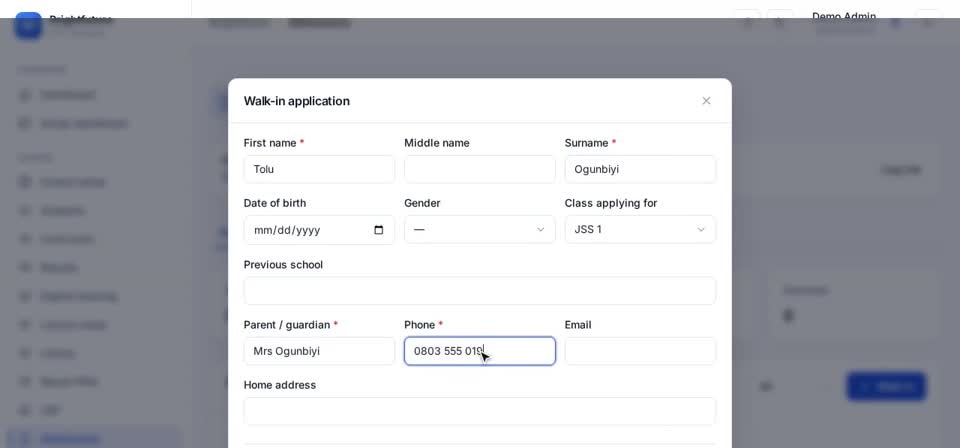Click the Phone number input field
960x448 pixels.
479,351
